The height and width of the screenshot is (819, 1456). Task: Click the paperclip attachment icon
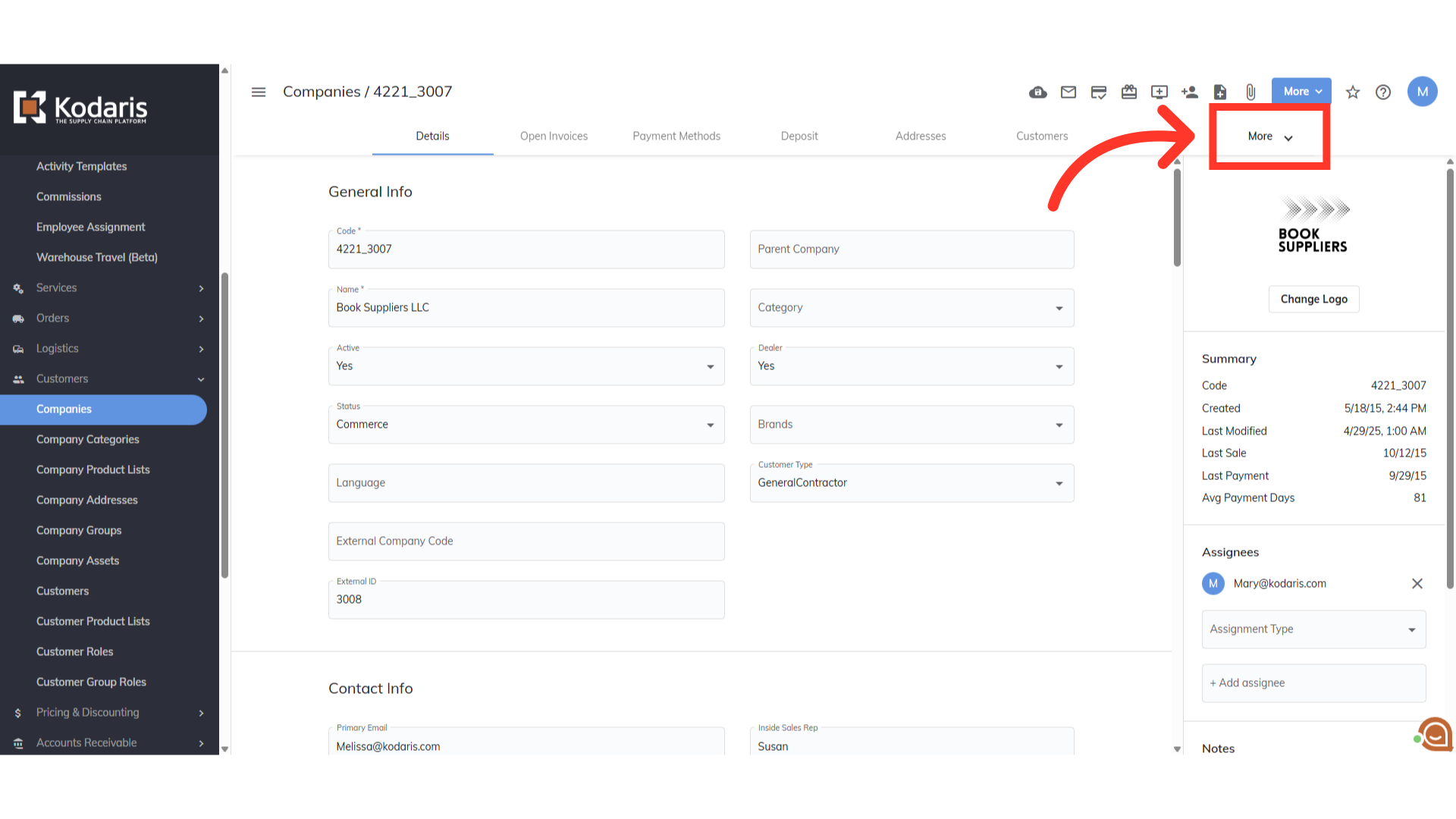click(1250, 92)
